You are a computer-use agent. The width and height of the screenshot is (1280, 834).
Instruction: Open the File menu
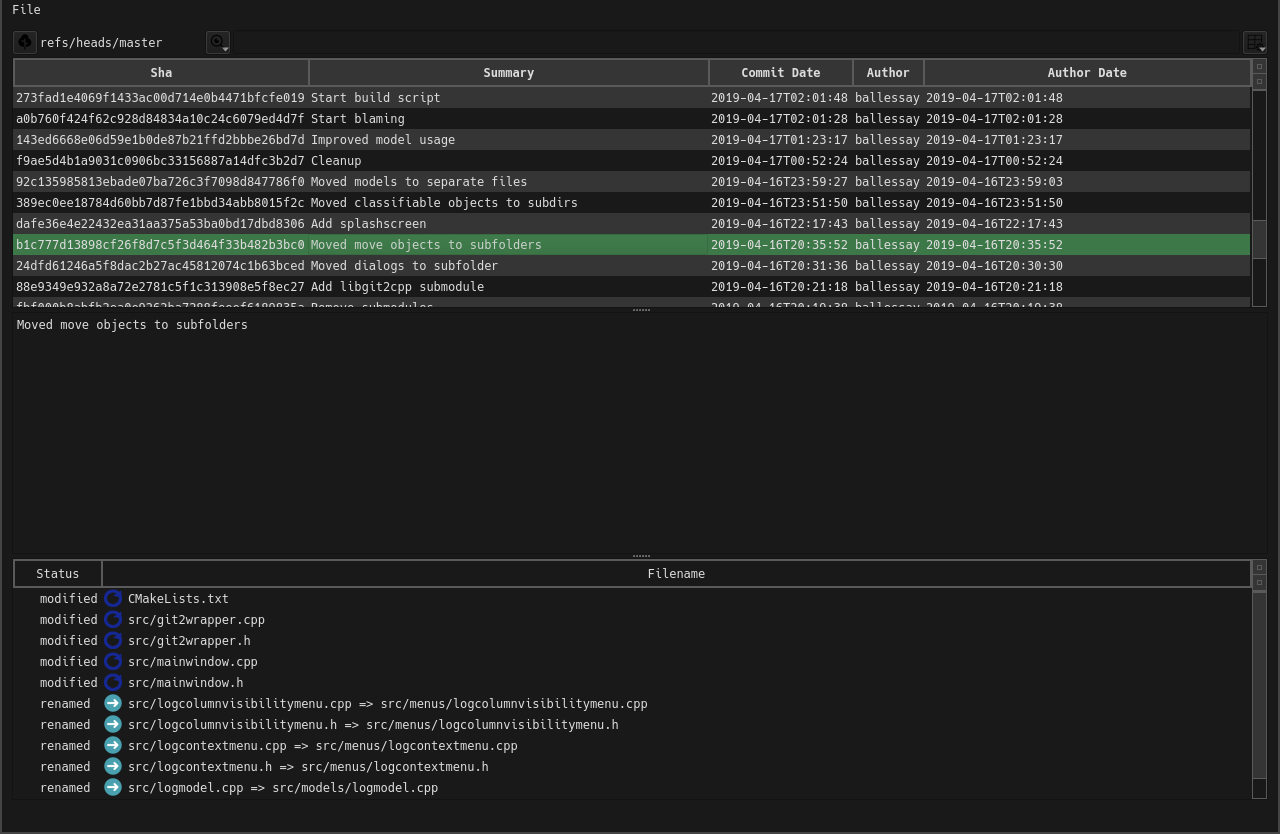click(x=27, y=10)
